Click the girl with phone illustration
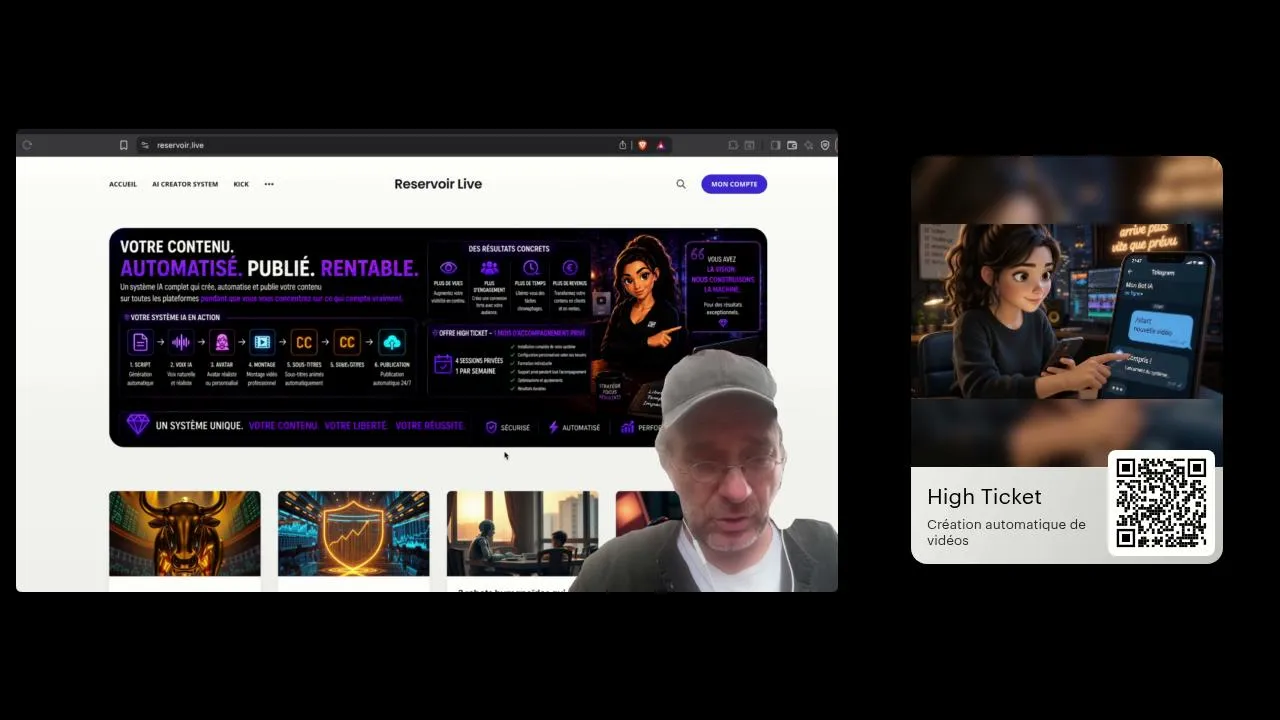 (1067, 311)
